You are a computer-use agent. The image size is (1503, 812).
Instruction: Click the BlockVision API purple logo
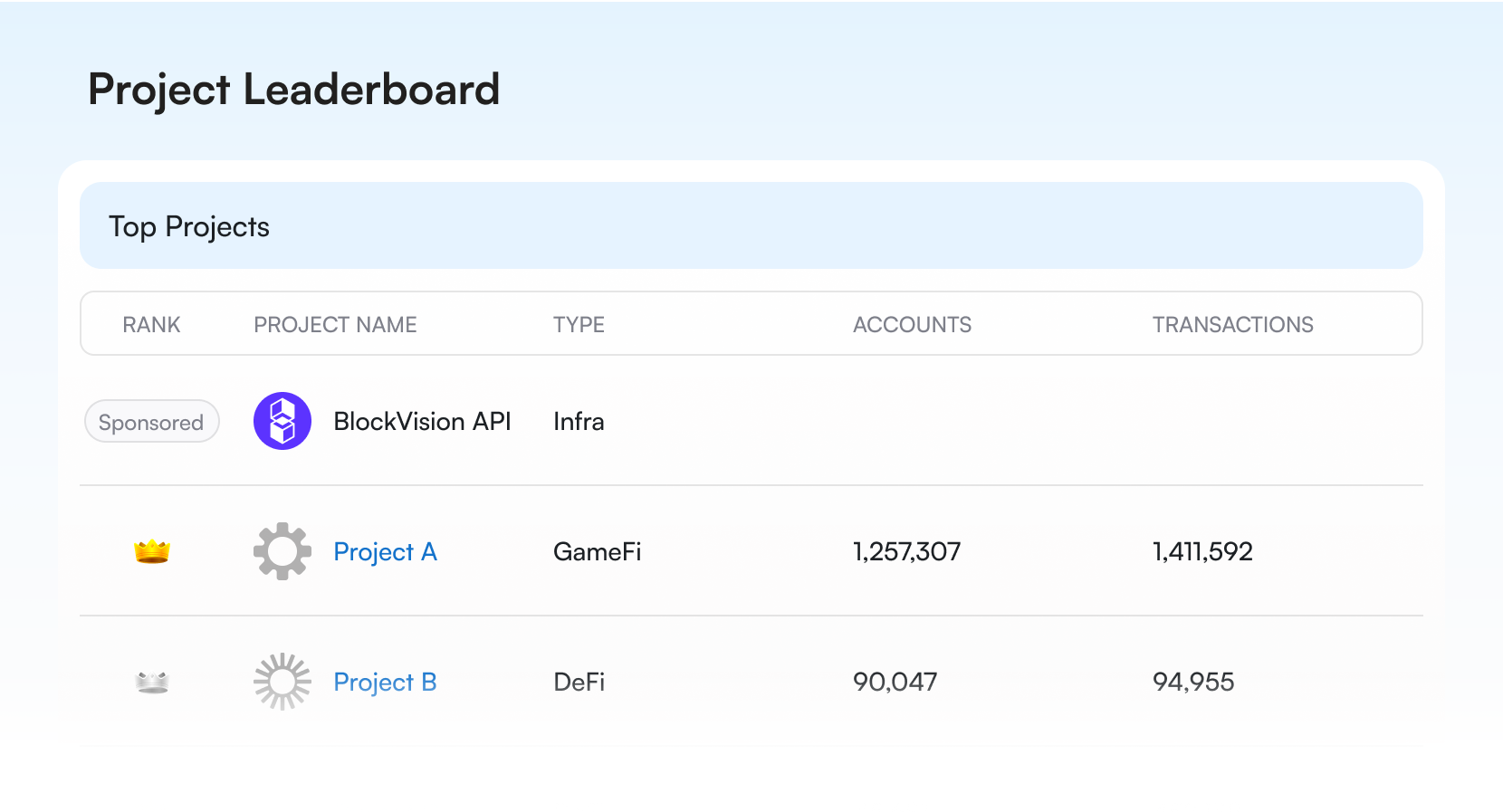click(x=282, y=421)
